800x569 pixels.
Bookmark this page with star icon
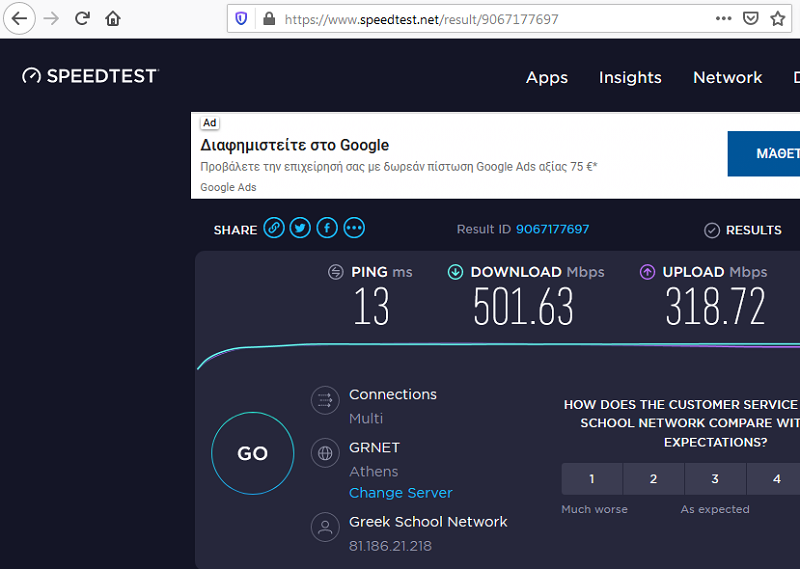pyautogui.click(x=778, y=18)
